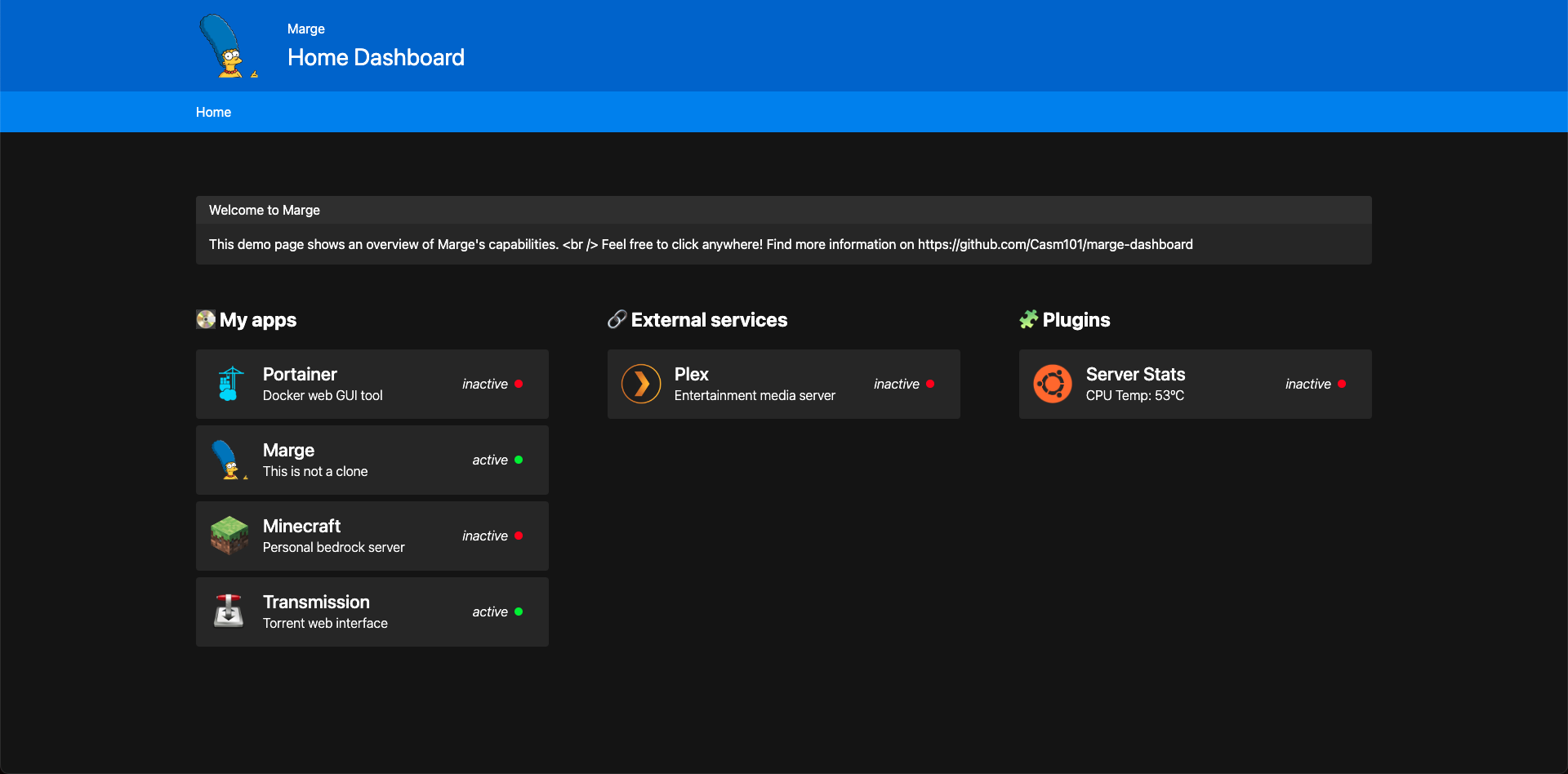
Task: Click the github.com/Casm101/marge-dashboard URL text
Action: point(1055,244)
